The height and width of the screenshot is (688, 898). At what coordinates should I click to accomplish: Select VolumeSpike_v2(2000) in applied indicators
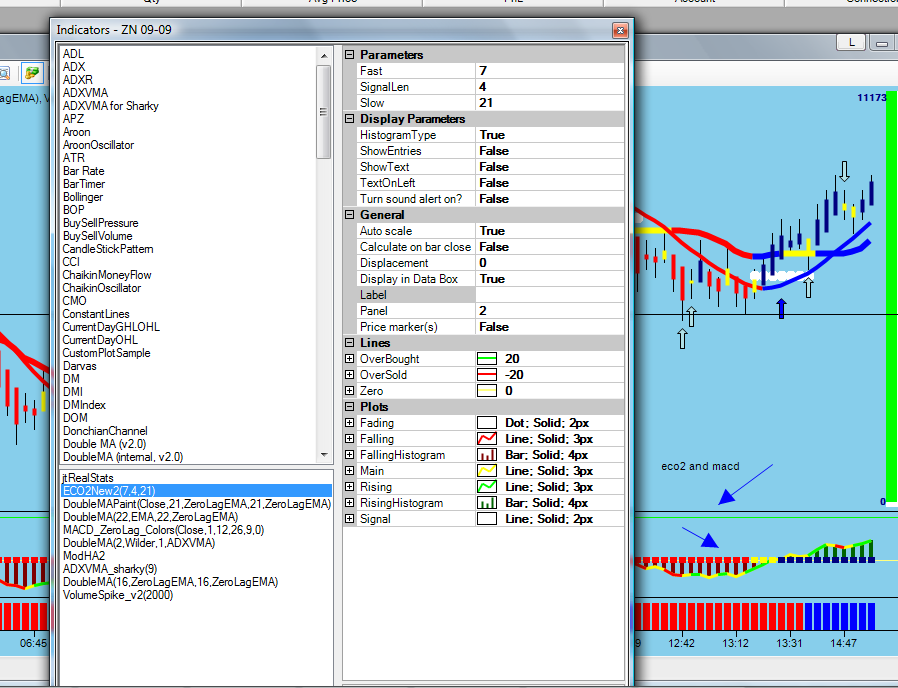(x=117, y=595)
